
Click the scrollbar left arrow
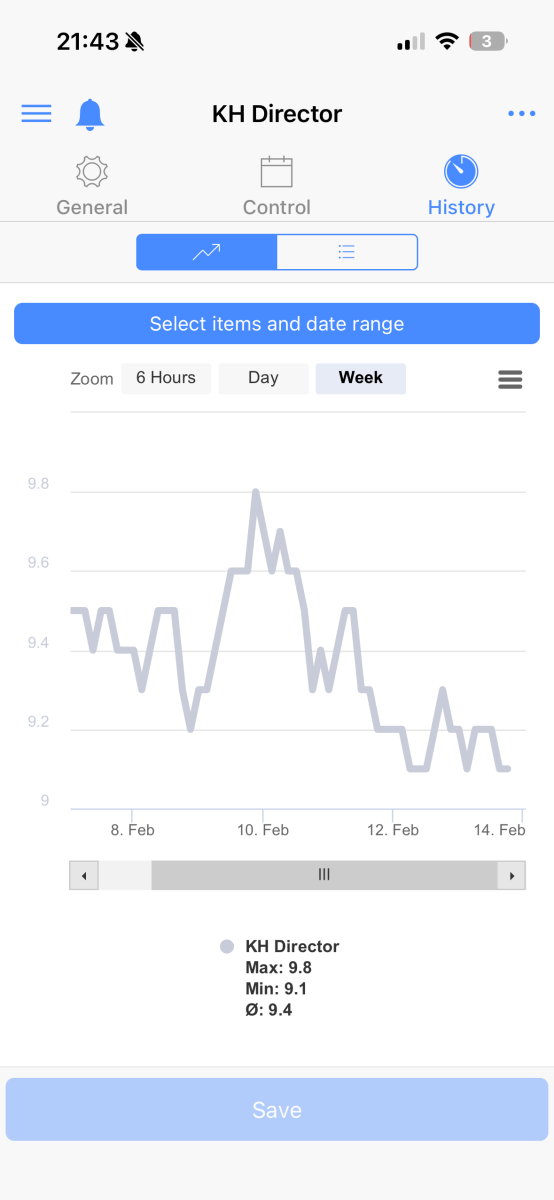(83, 875)
